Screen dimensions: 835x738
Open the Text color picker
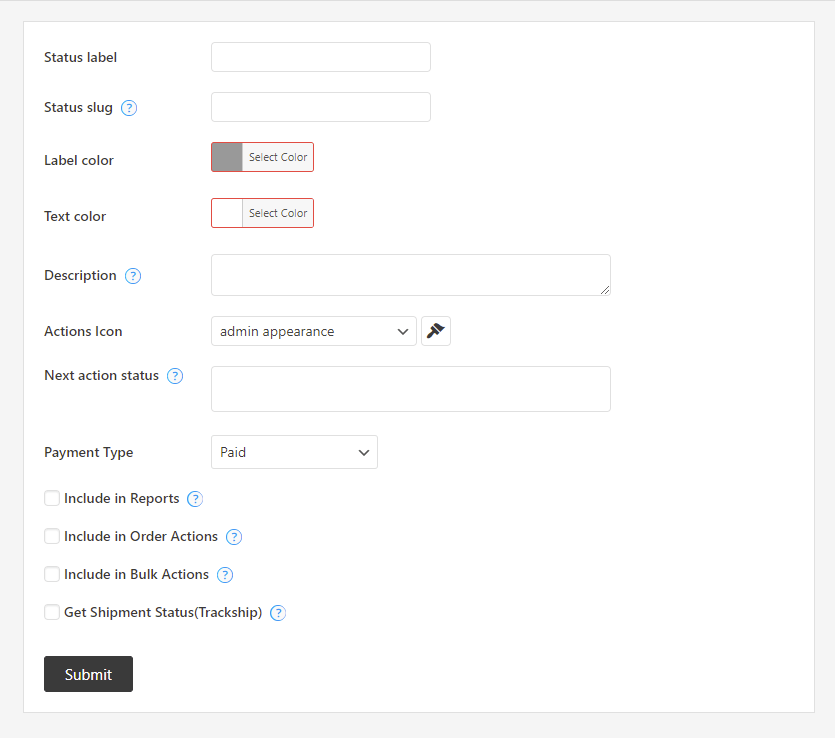coord(277,213)
